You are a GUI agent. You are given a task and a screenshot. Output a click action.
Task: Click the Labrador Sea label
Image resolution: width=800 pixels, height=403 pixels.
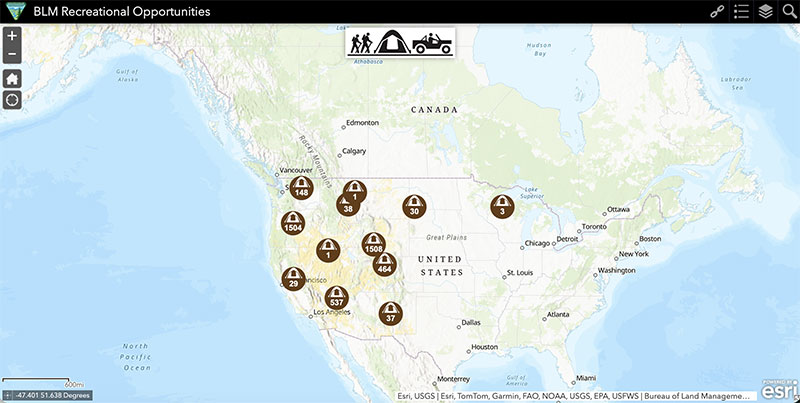coord(736,83)
